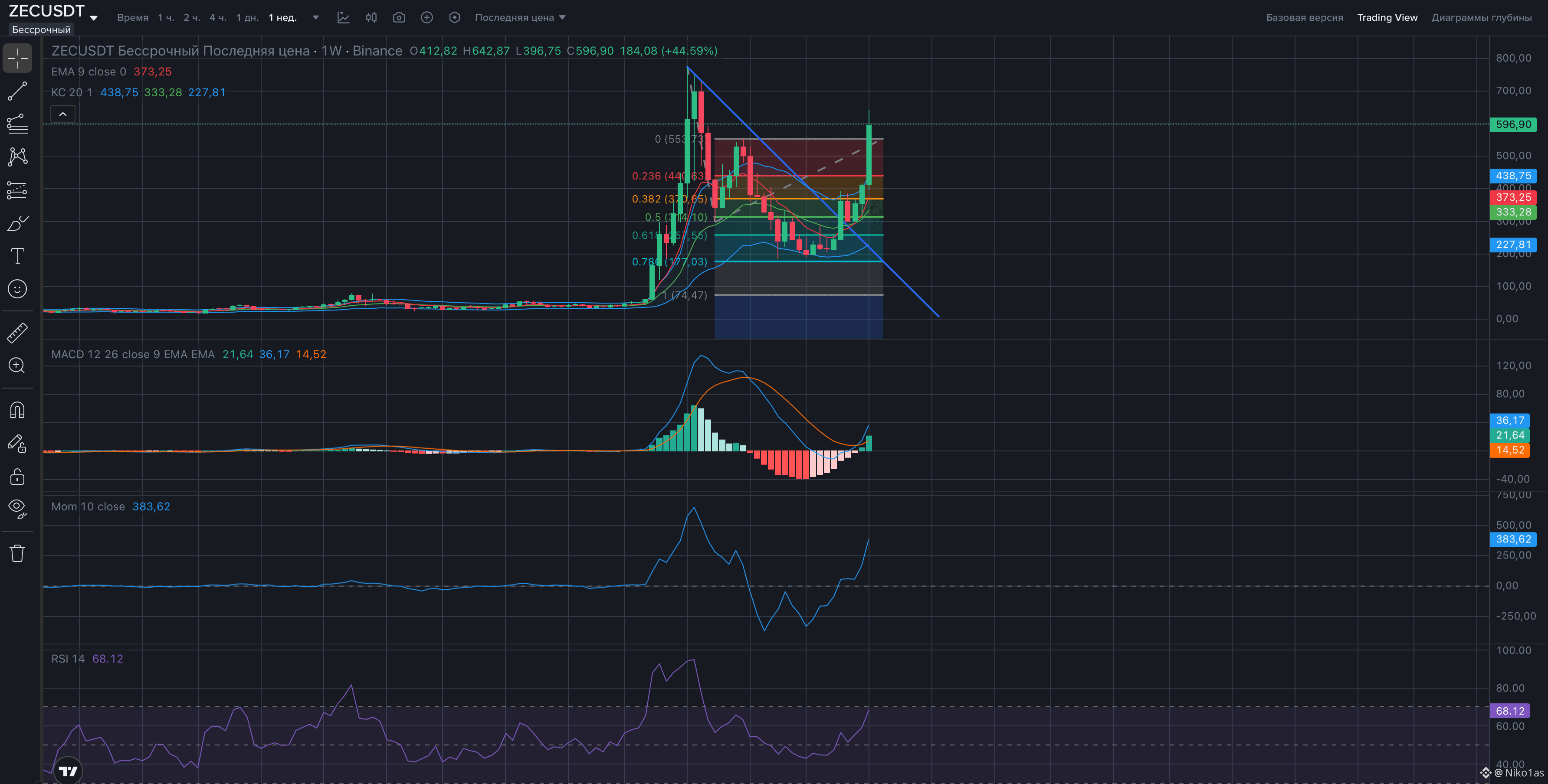This screenshot has height=784, width=1548.
Task: Click the RSI 14 indicator label
Action: [68, 658]
